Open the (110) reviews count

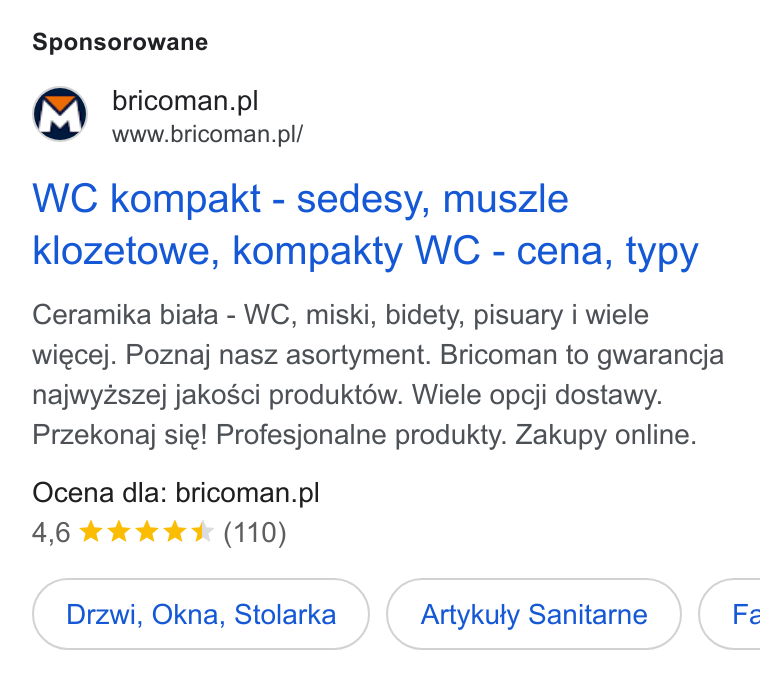(x=255, y=533)
